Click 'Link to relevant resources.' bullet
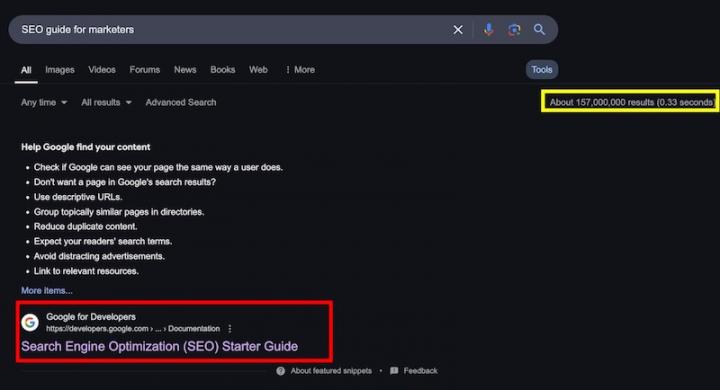This screenshot has height=390, width=720. (x=86, y=271)
